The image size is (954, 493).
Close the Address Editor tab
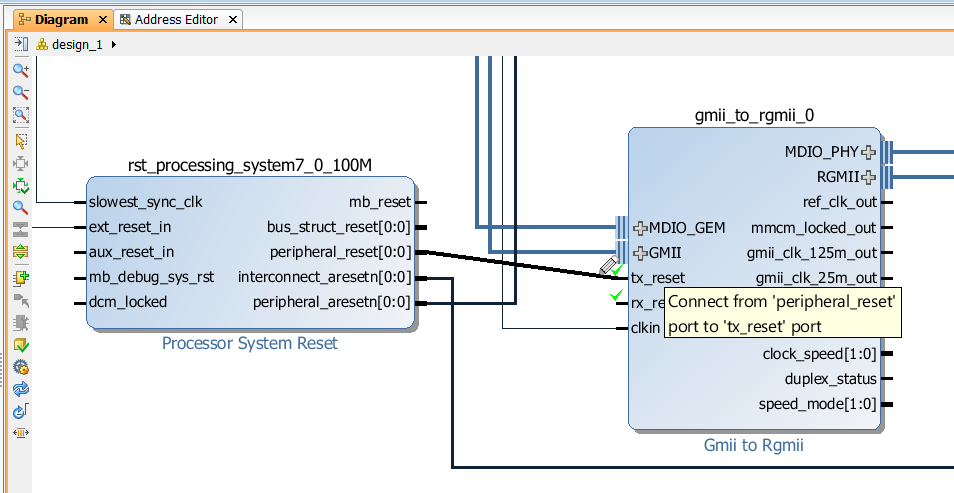(x=232, y=19)
